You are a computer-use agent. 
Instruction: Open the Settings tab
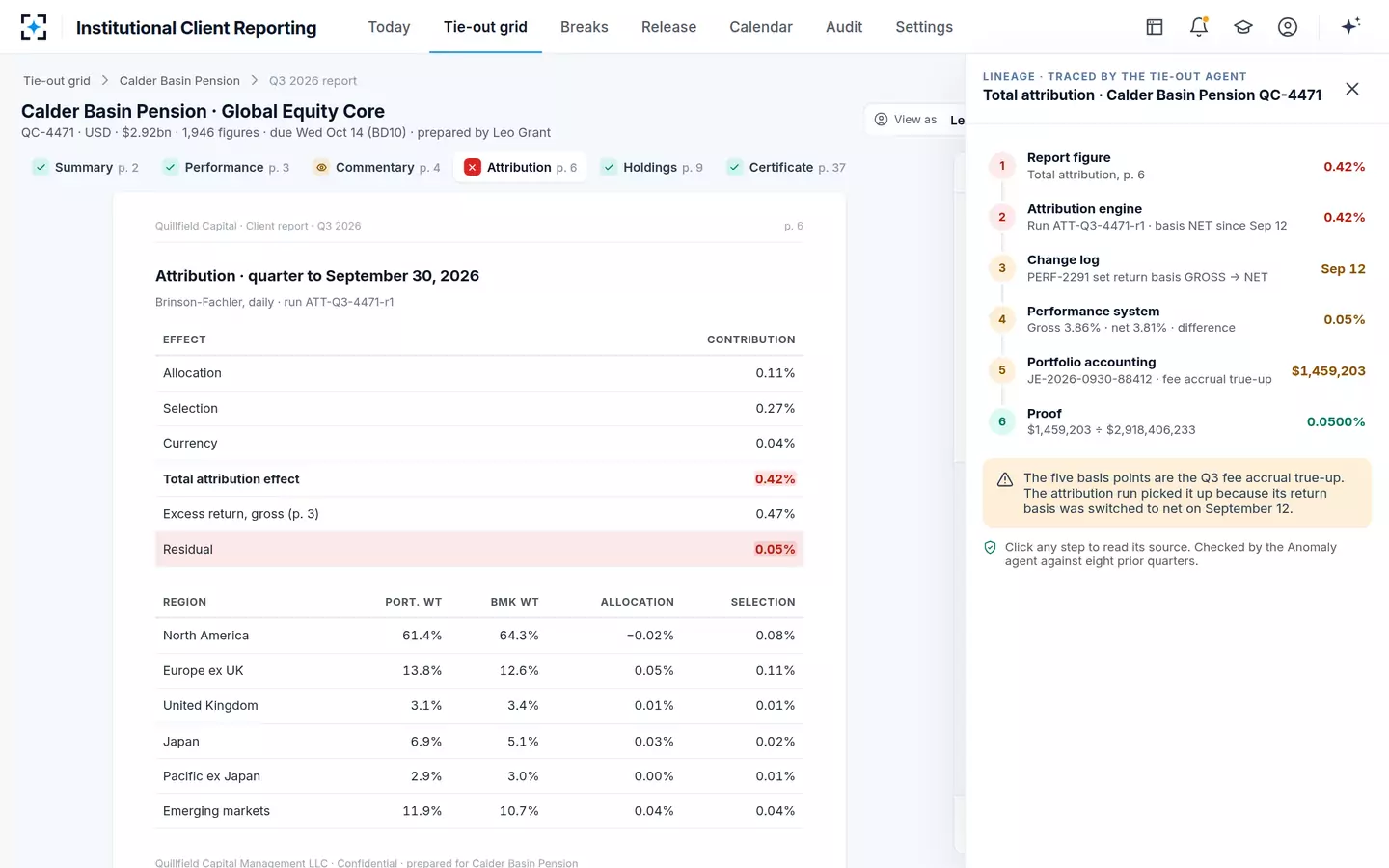tap(924, 27)
